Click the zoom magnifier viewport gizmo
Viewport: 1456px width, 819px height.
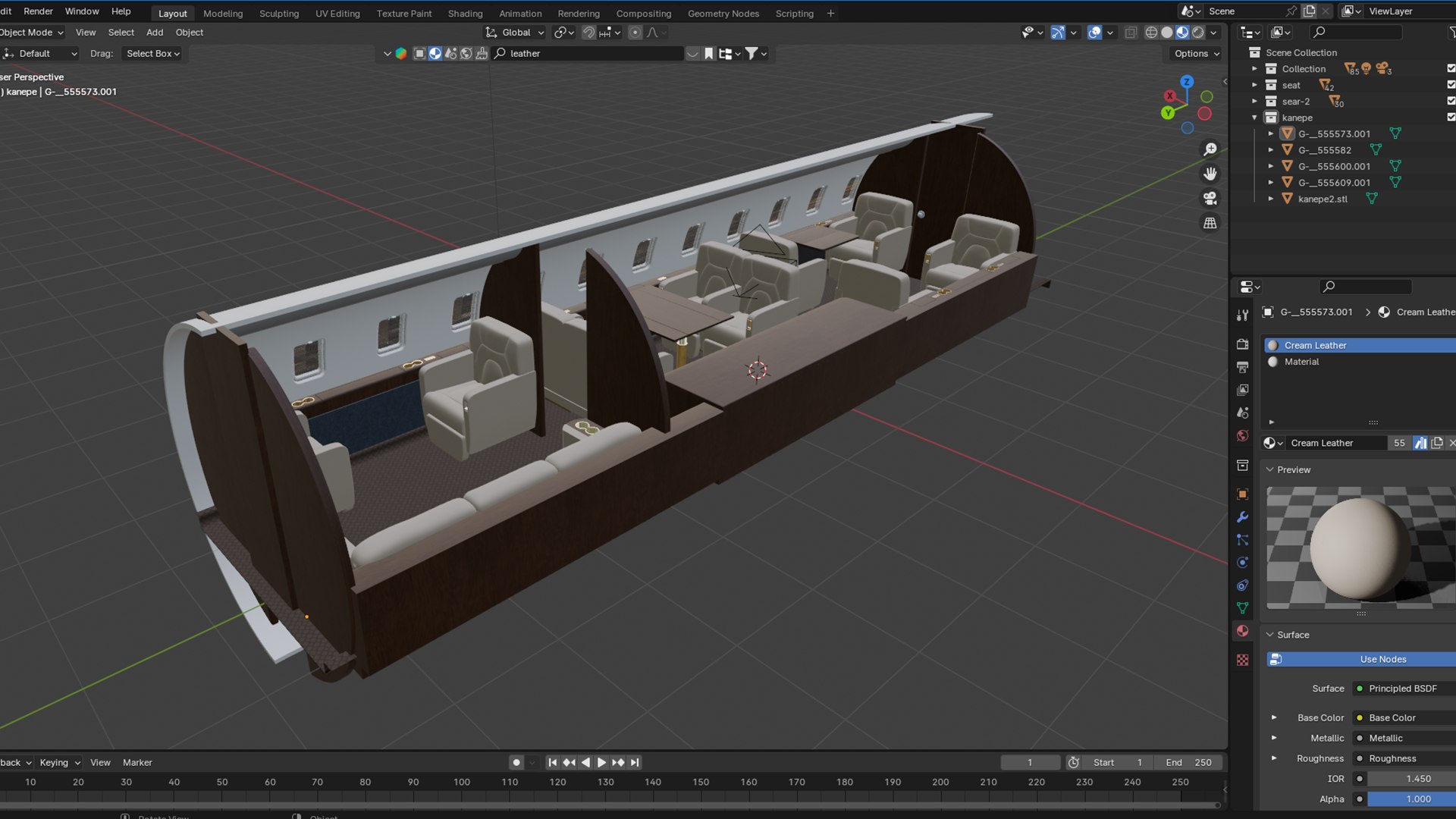[1210, 149]
